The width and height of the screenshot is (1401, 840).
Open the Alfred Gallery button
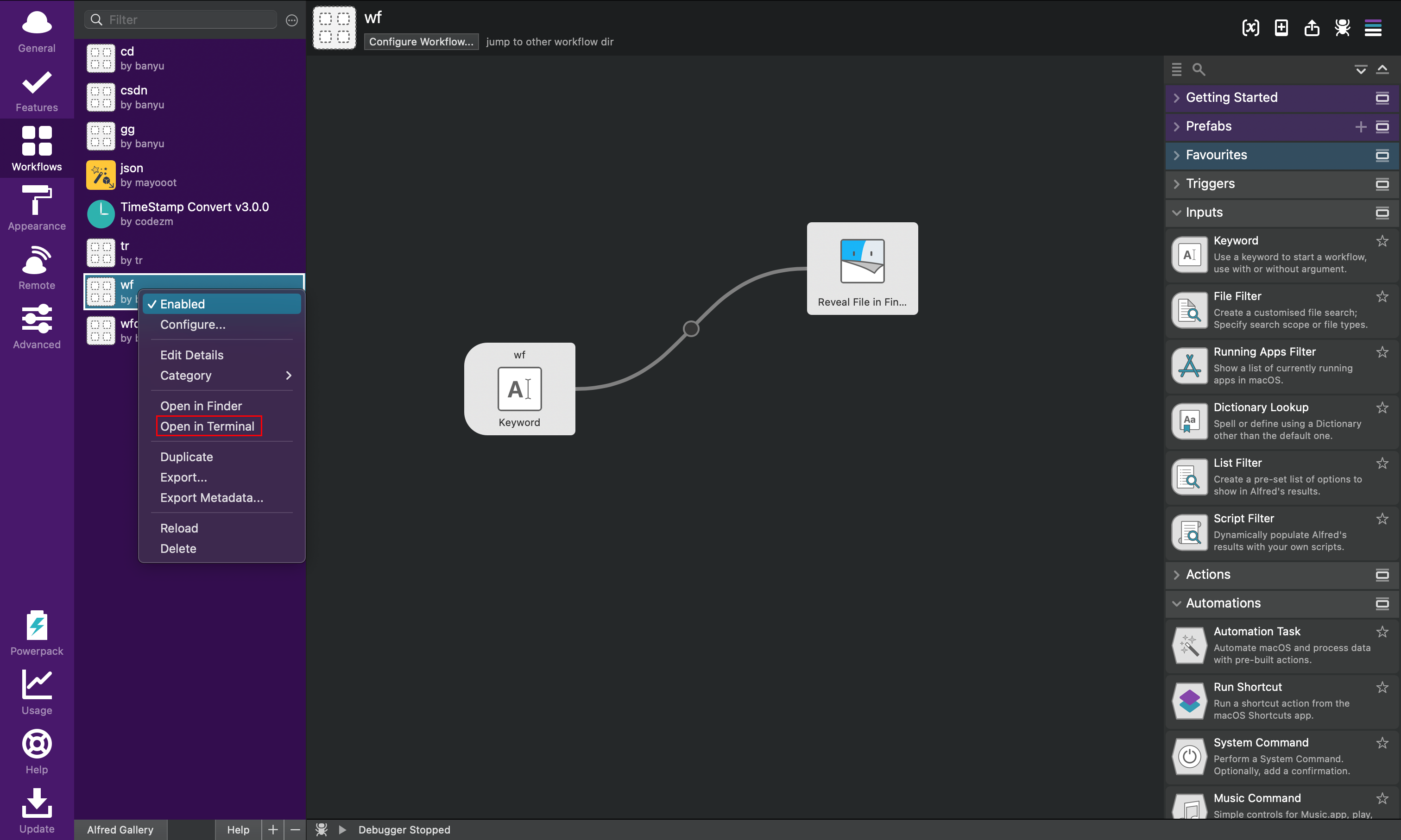pos(120,829)
